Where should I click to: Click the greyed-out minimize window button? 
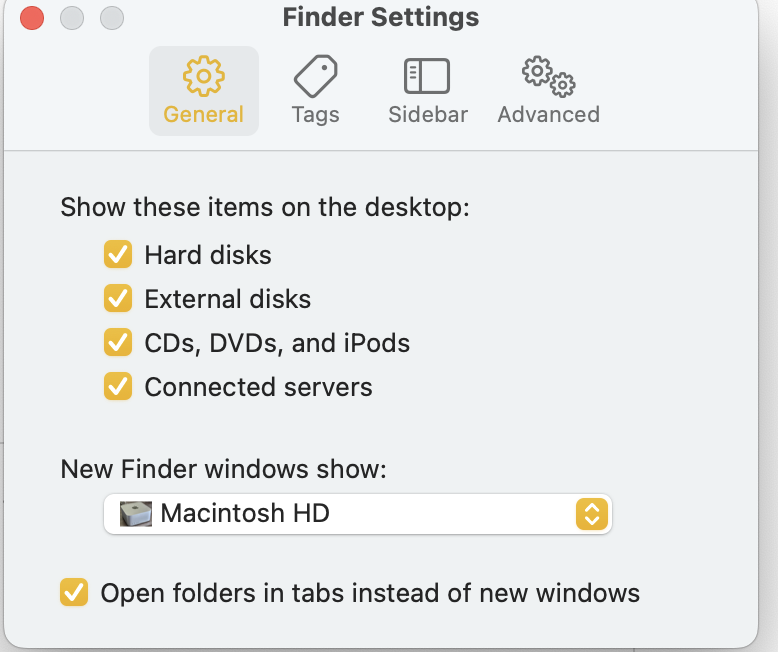point(72,18)
